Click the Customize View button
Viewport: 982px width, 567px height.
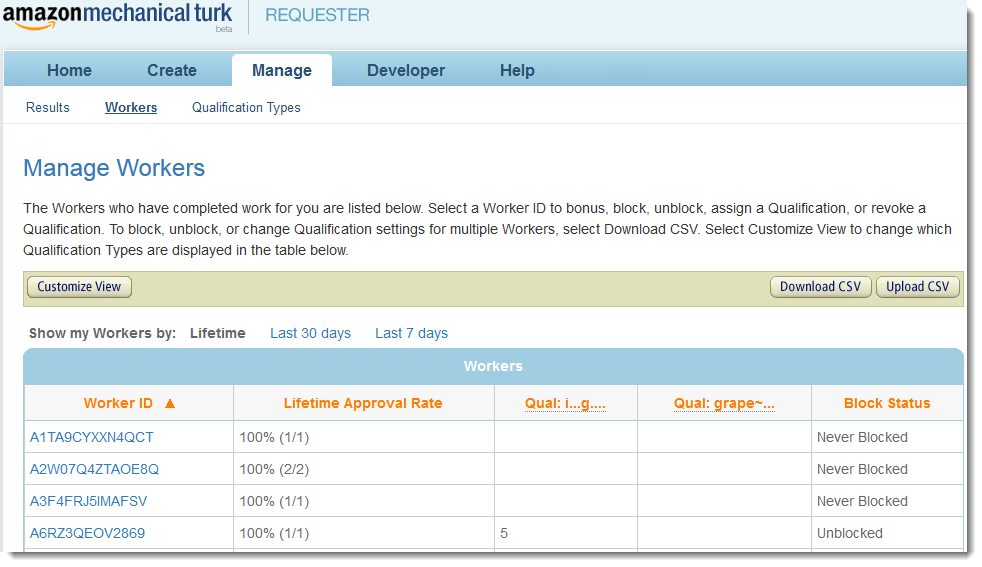click(x=79, y=287)
